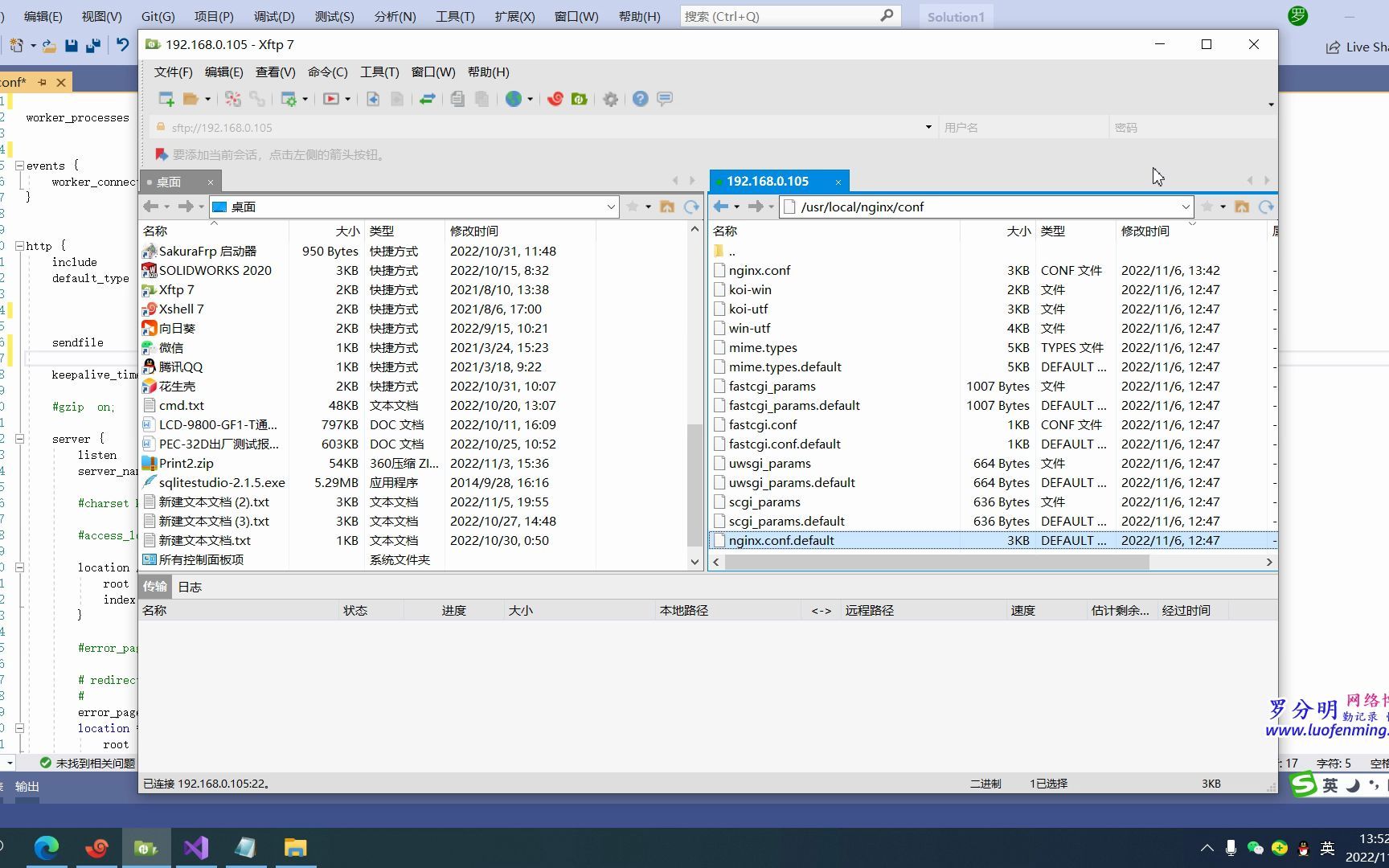Click the speech bubble feedback icon
This screenshot has width=1389, height=868.
(665, 99)
